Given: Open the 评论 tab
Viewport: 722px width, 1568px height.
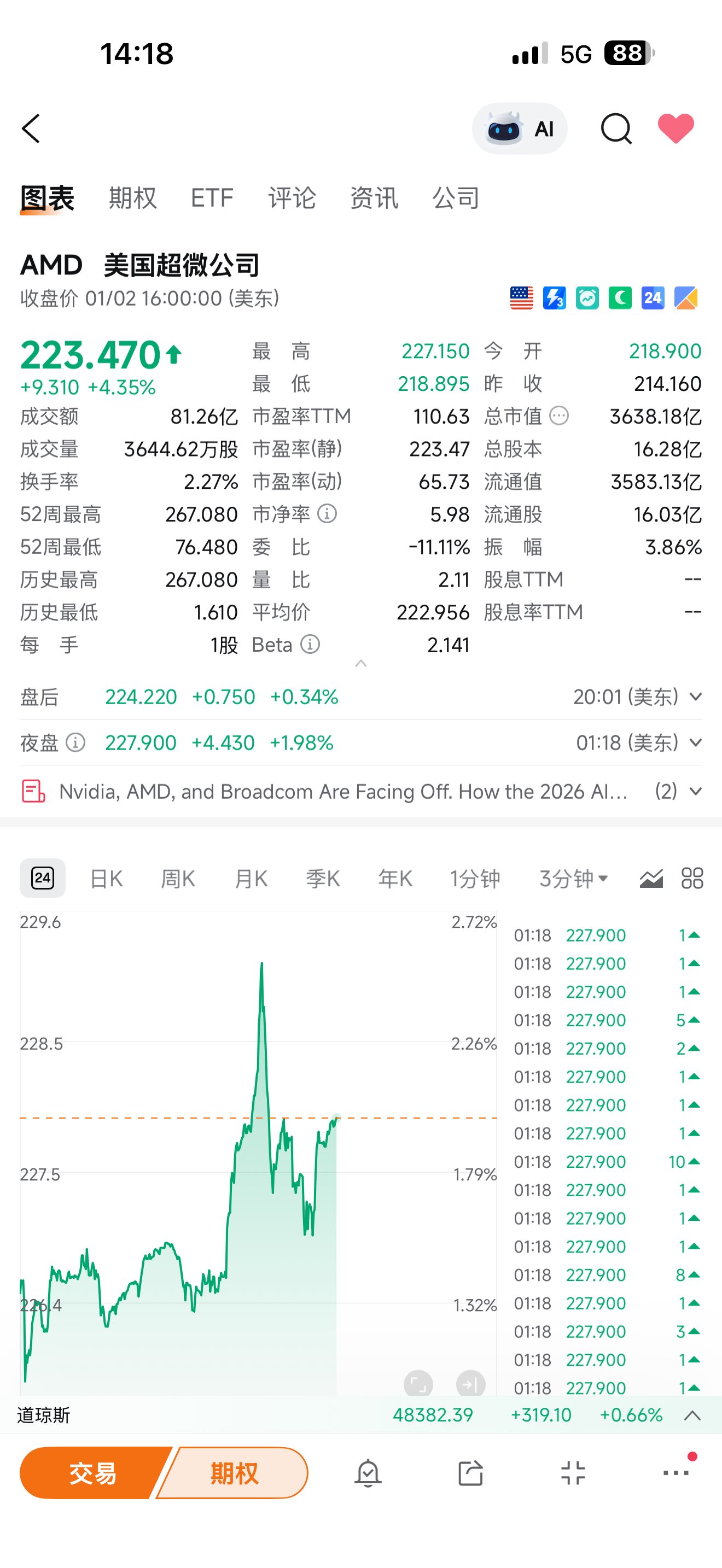Looking at the screenshot, I should [292, 198].
